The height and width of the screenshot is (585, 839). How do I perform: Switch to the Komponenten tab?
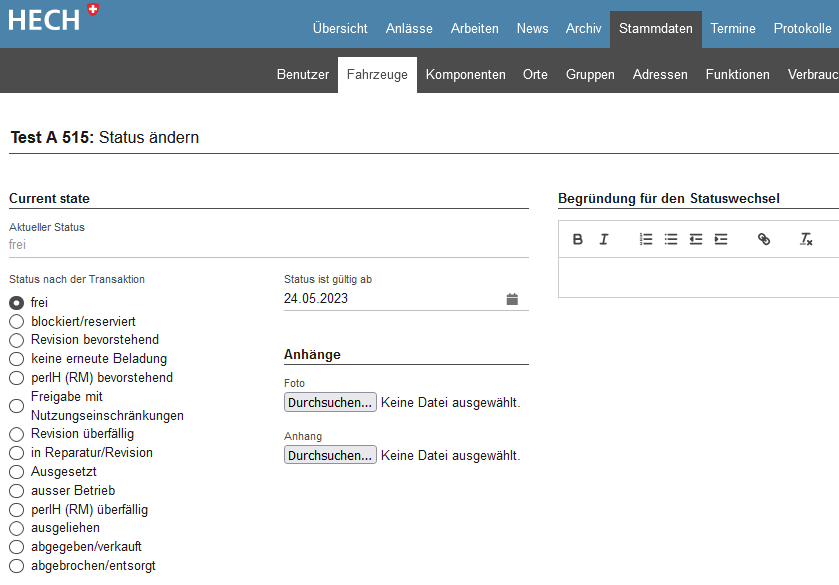(x=465, y=75)
